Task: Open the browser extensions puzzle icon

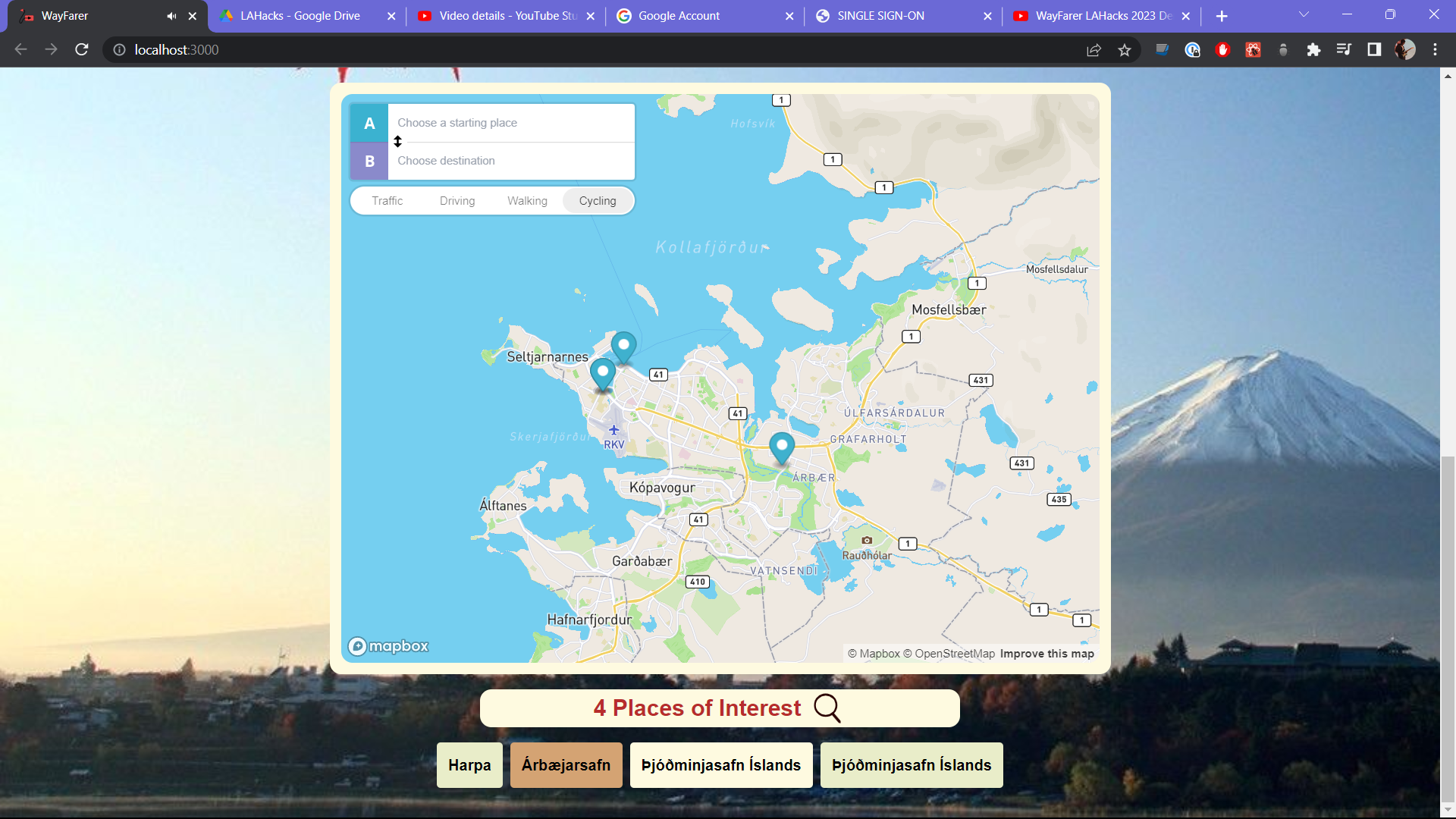Action: point(1313,50)
